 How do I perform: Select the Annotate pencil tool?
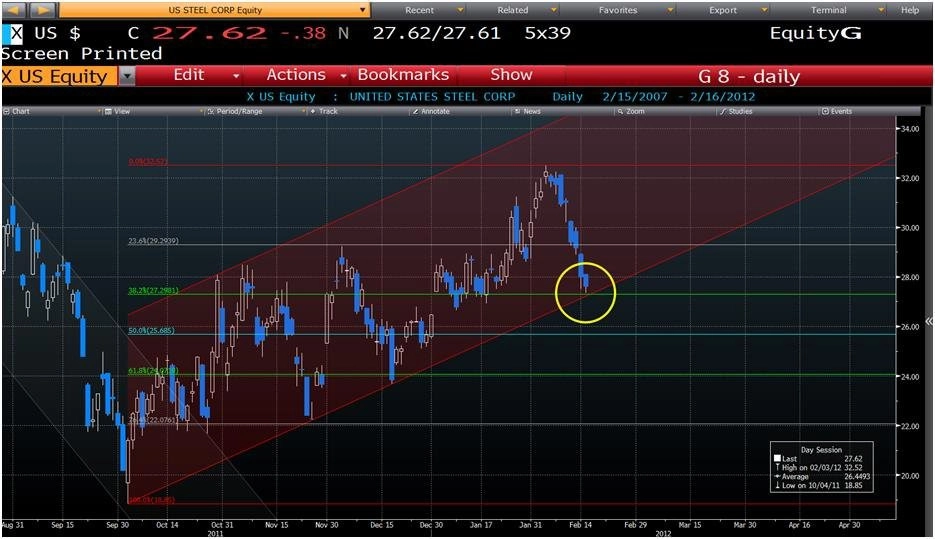click(x=431, y=111)
